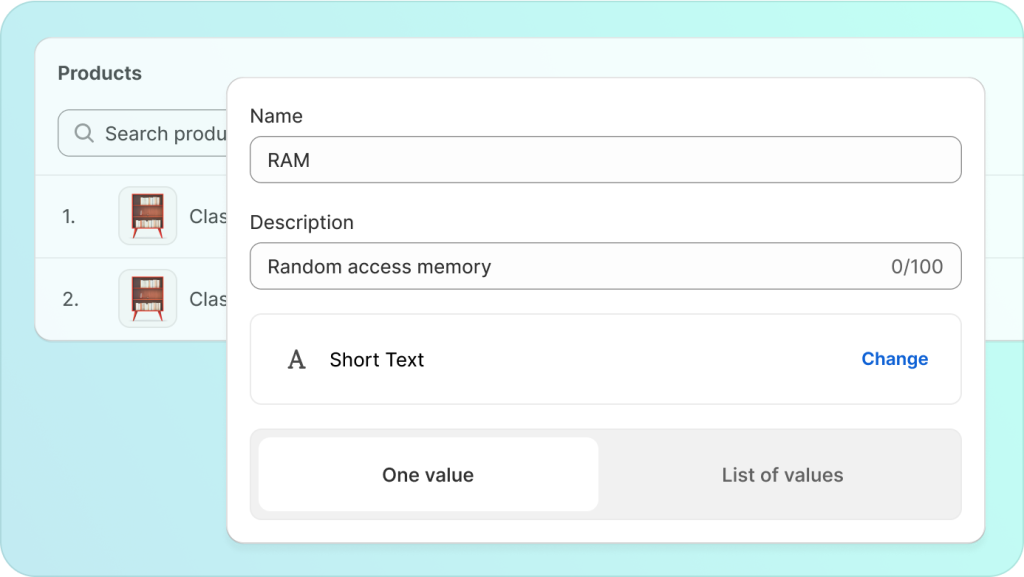The image size is (1024, 577).
Task: Click the 'Products' heading
Action: point(100,73)
